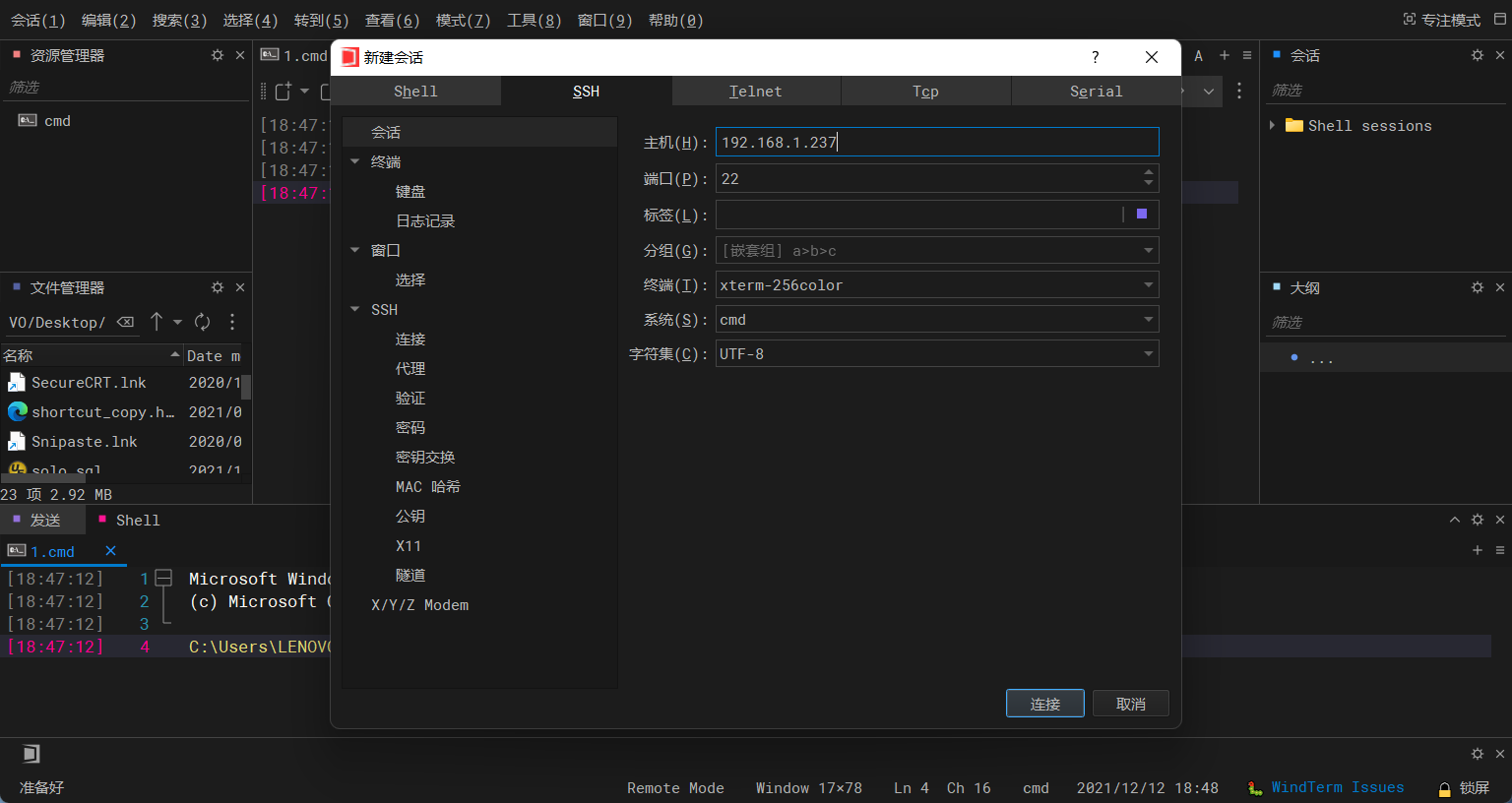Screen dimensions: 1512x803
Task: Open the 字符集 UTF-8 dropdown
Action: (1148, 353)
